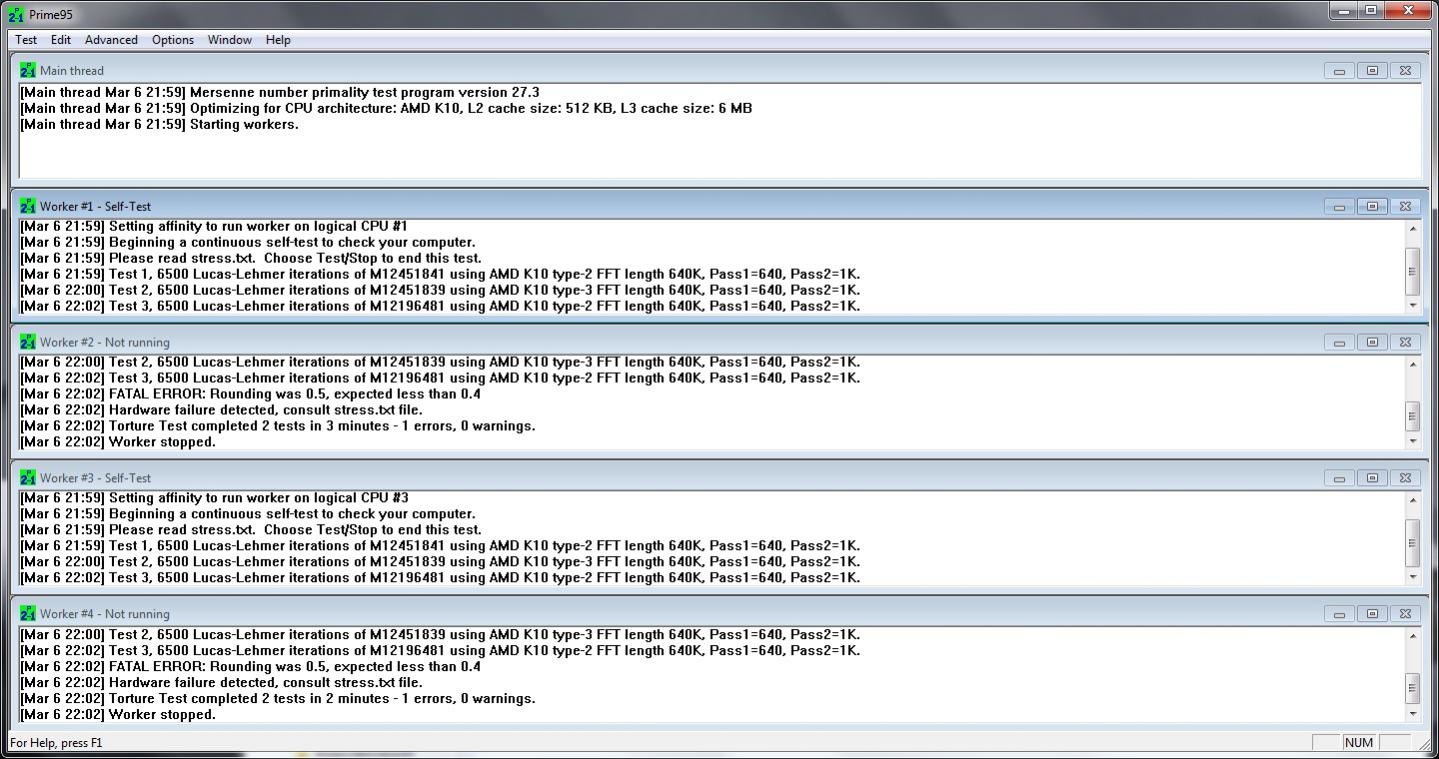Open the Edit menu
The height and width of the screenshot is (759, 1439).
(61, 40)
